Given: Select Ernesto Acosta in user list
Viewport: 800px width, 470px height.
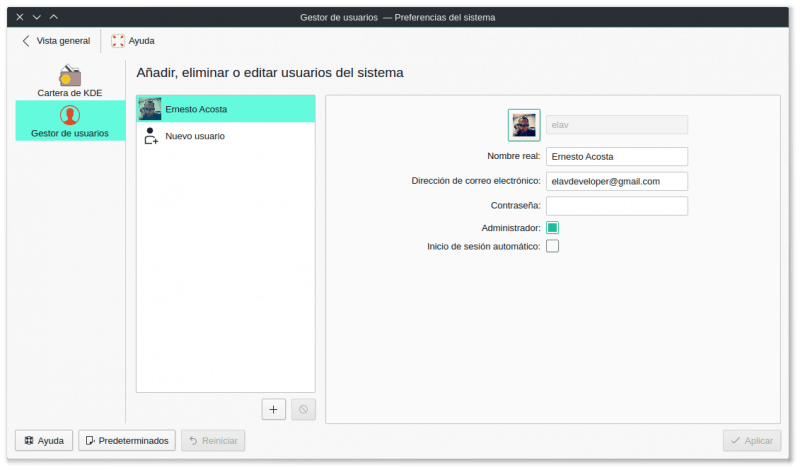Looking at the screenshot, I should pos(225,109).
